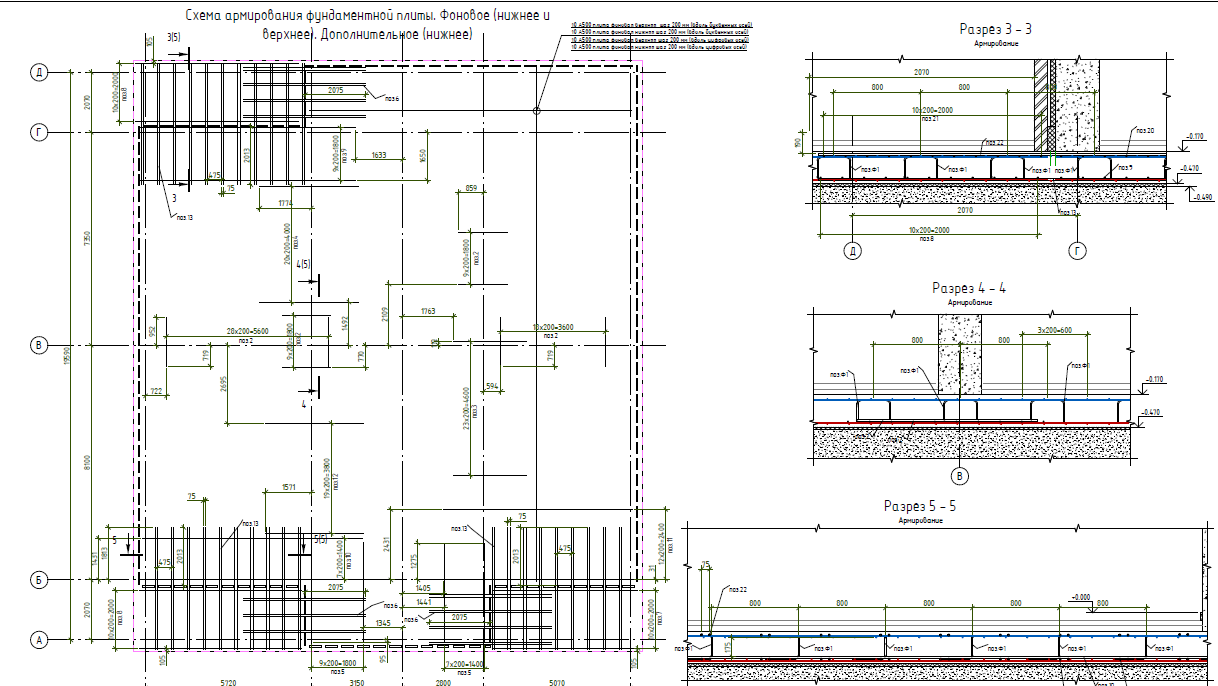Pick axis bubble Д on the plan's left side
The image size is (1218, 686).
pos(39,72)
